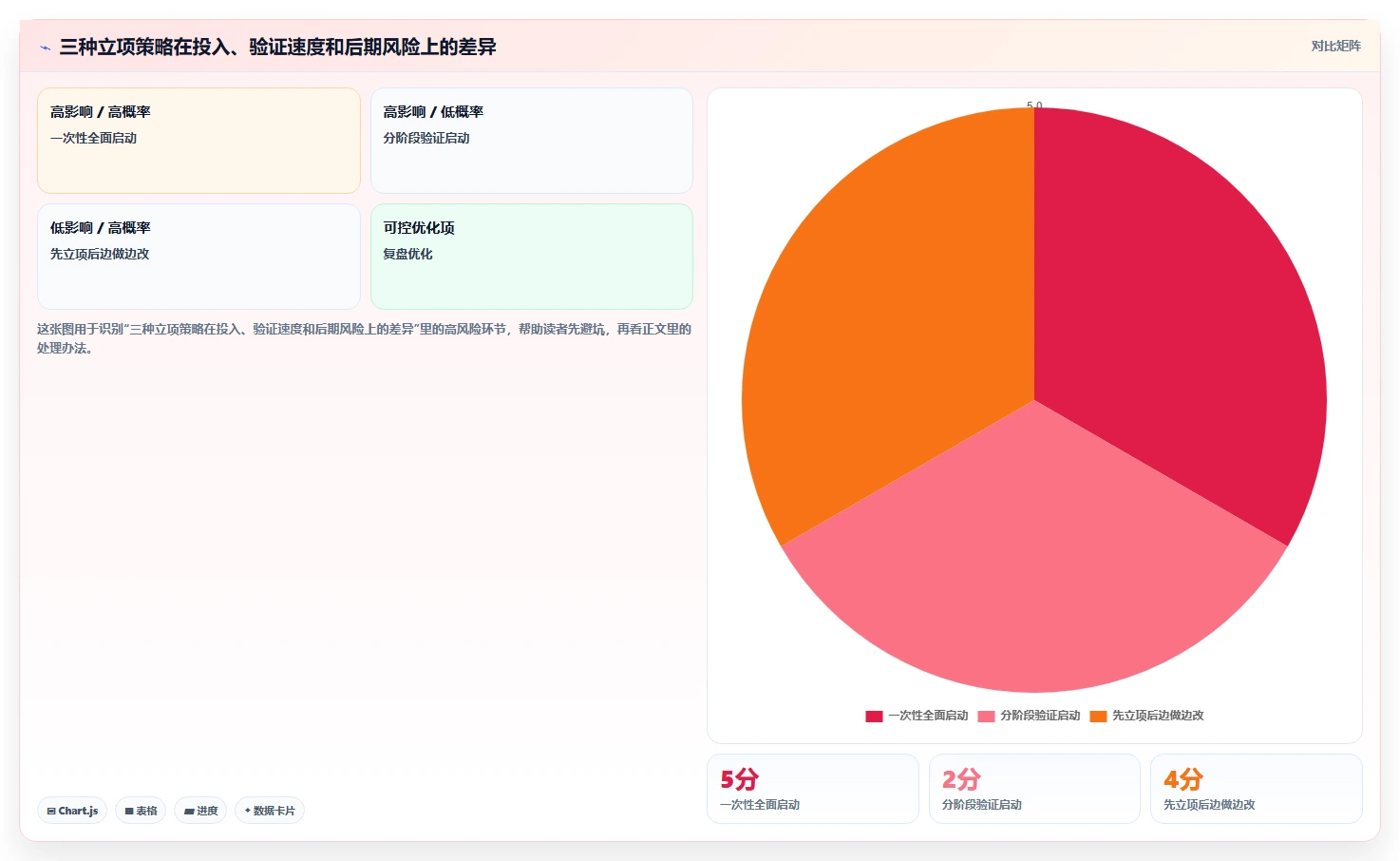Viewport: 1400px width, 861px height.
Task: Open the 可控优化项 card
Action: [532, 257]
